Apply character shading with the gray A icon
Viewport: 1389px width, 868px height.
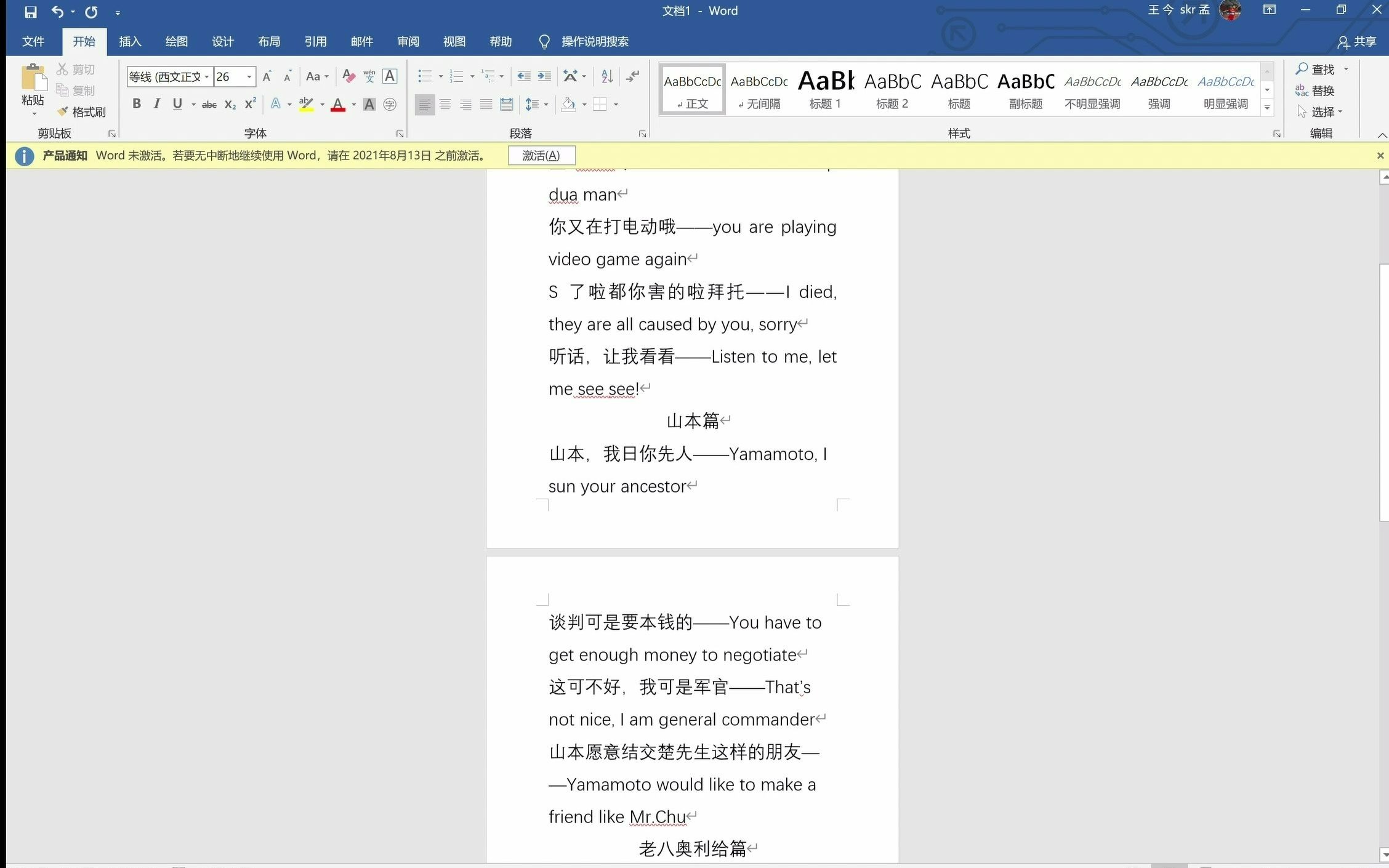point(369,104)
